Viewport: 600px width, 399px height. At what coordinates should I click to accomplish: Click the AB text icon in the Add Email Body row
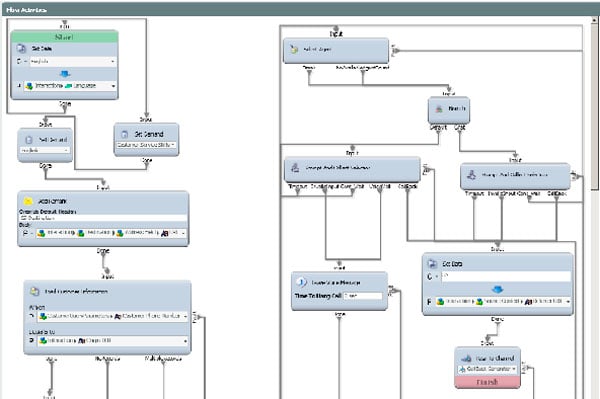click(x=165, y=233)
